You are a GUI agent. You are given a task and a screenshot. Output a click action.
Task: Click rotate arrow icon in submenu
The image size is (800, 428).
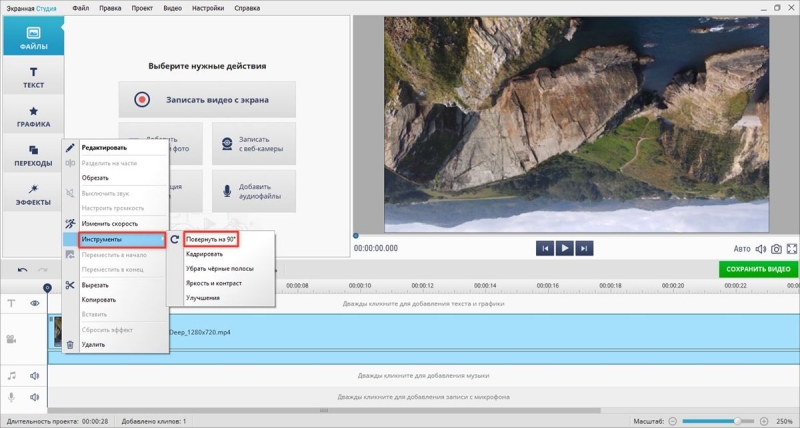(174, 239)
